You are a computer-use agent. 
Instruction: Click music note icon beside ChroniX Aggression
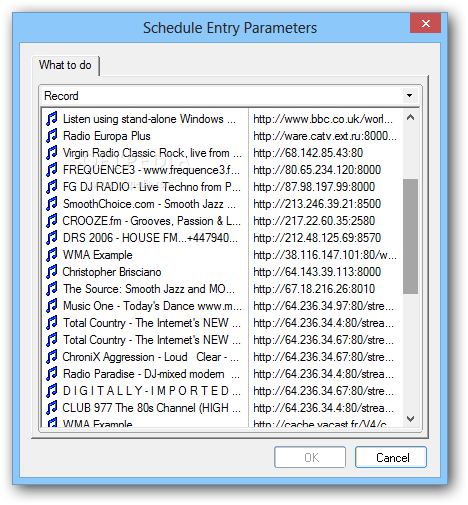pyautogui.click(x=52, y=357)
